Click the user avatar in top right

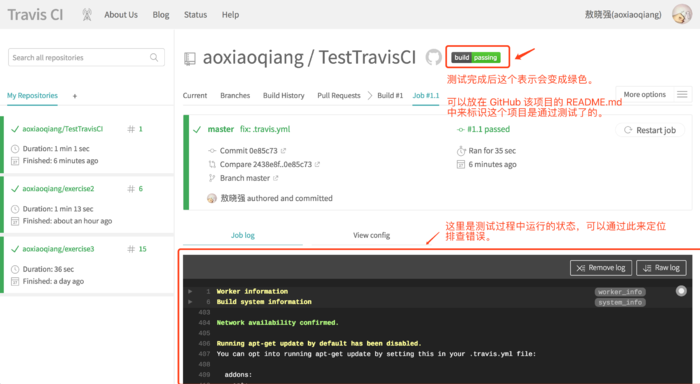pyautogui.click(x=682, y=15)
